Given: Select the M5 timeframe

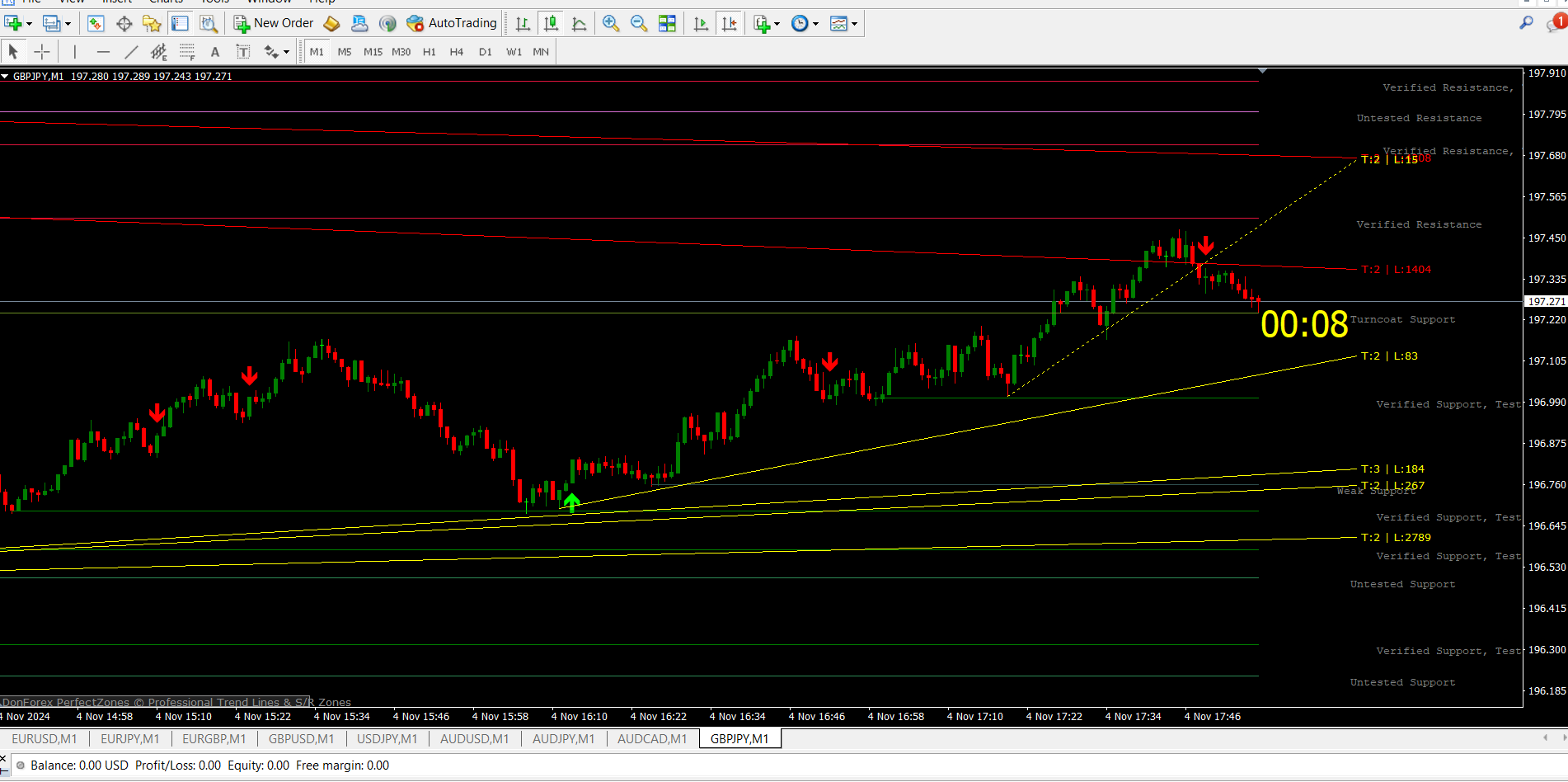Looking at the screenshot, I should (x=345, y=52).
